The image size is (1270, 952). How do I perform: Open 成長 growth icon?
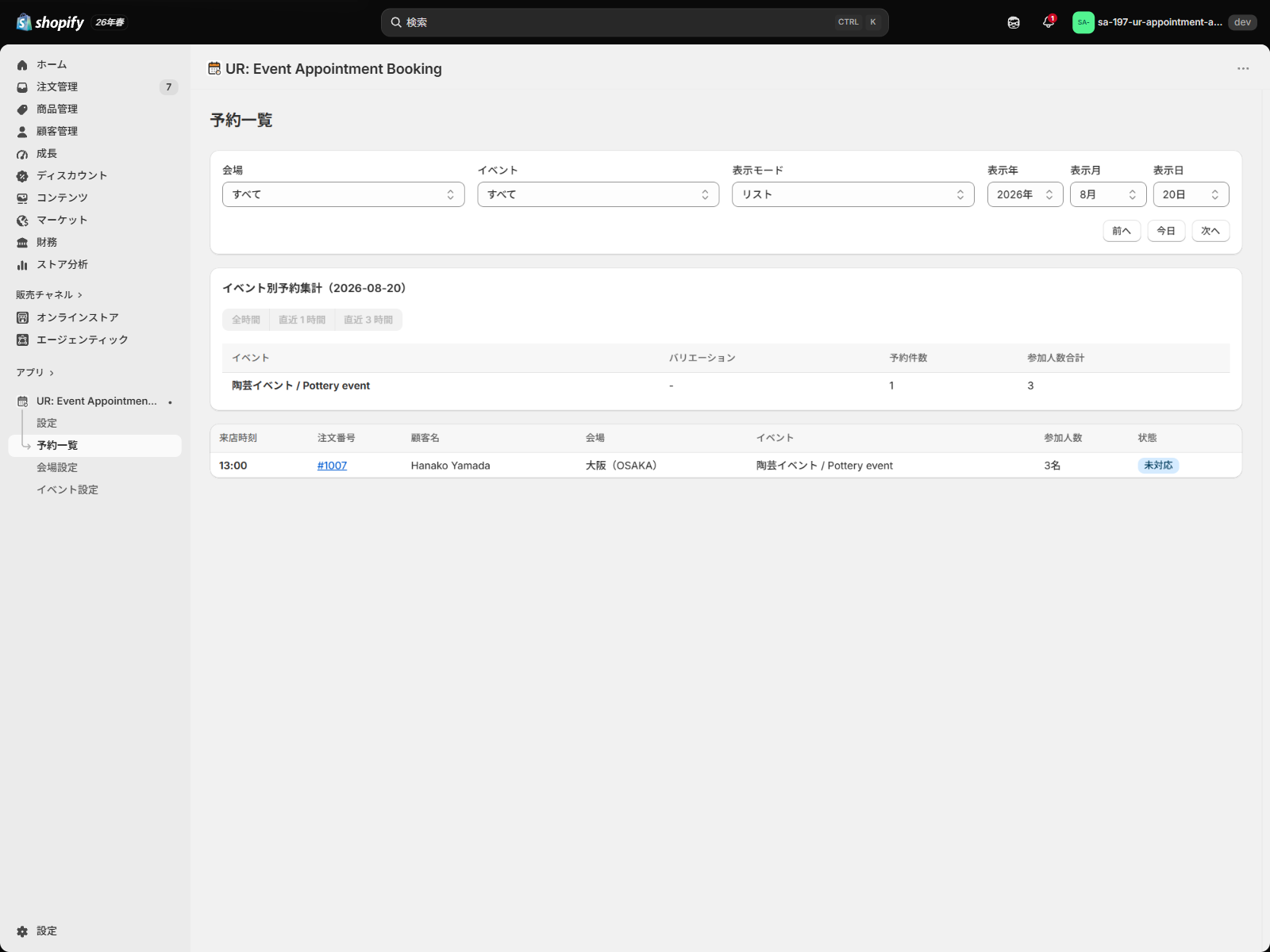pos(22,154)
